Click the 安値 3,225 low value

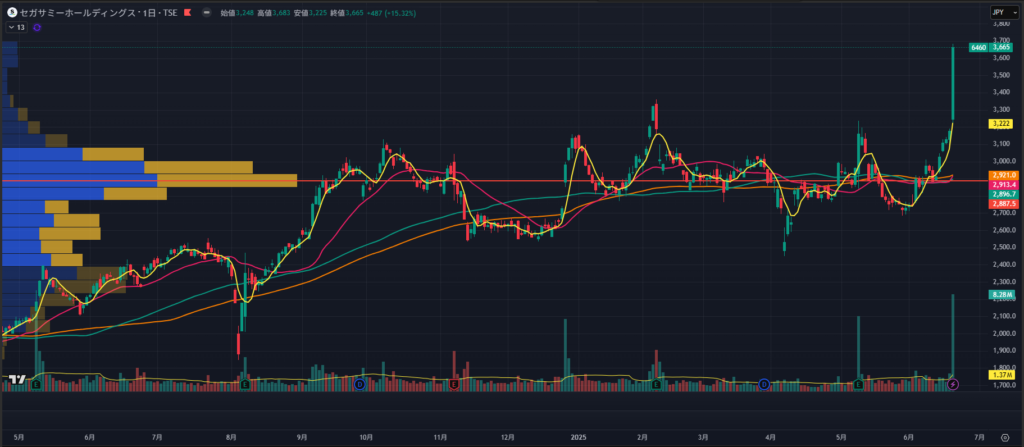310,12
